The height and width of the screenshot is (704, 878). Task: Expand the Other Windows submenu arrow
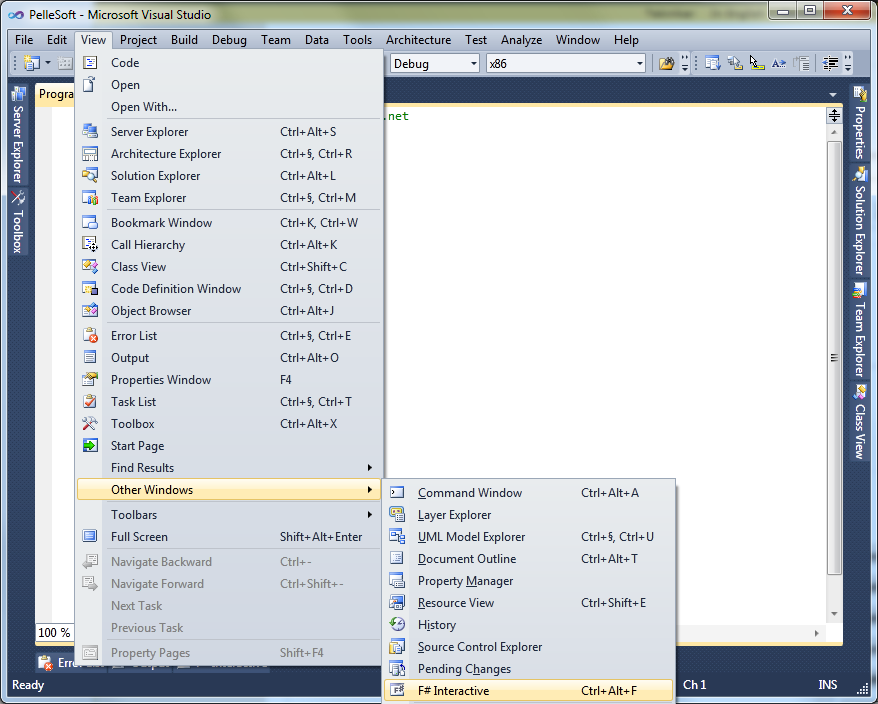(x=370, y=489)
